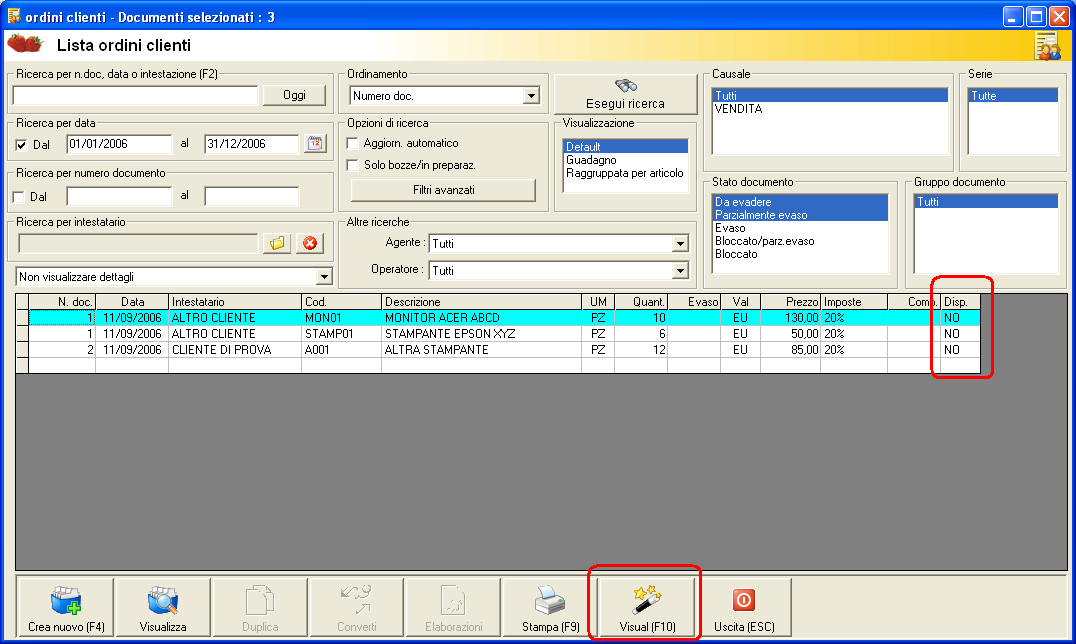Click the user notes icon in header
Screen dimensions: 1076x644
click(1048, 46)
